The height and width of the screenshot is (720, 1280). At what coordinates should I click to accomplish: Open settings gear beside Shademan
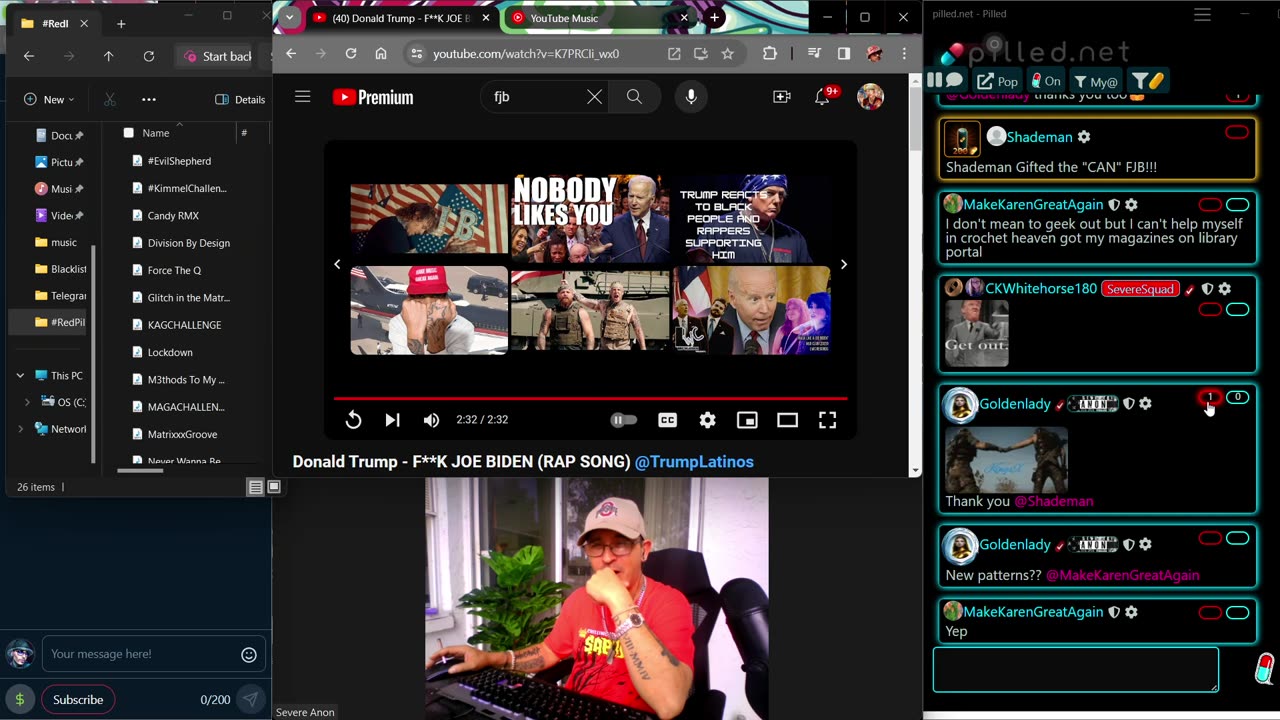pos(1084,137)
